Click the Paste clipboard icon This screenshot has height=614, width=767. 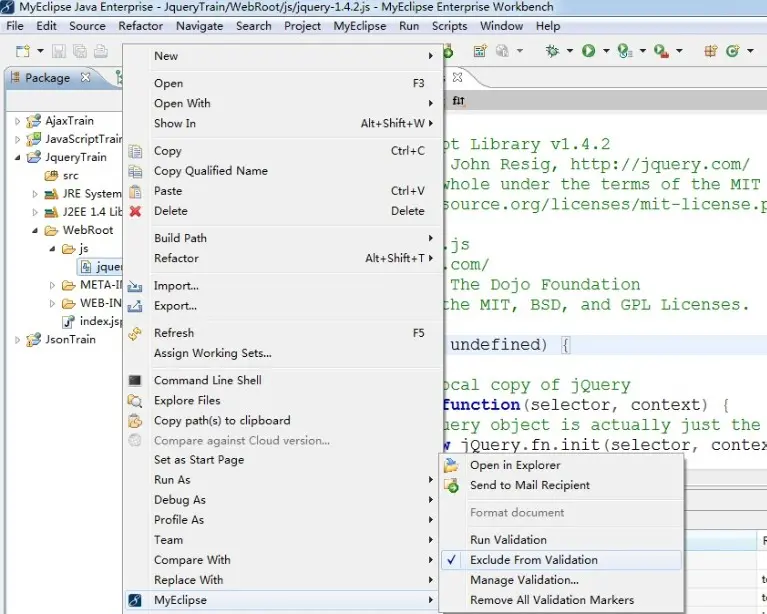tap(135, 191)
